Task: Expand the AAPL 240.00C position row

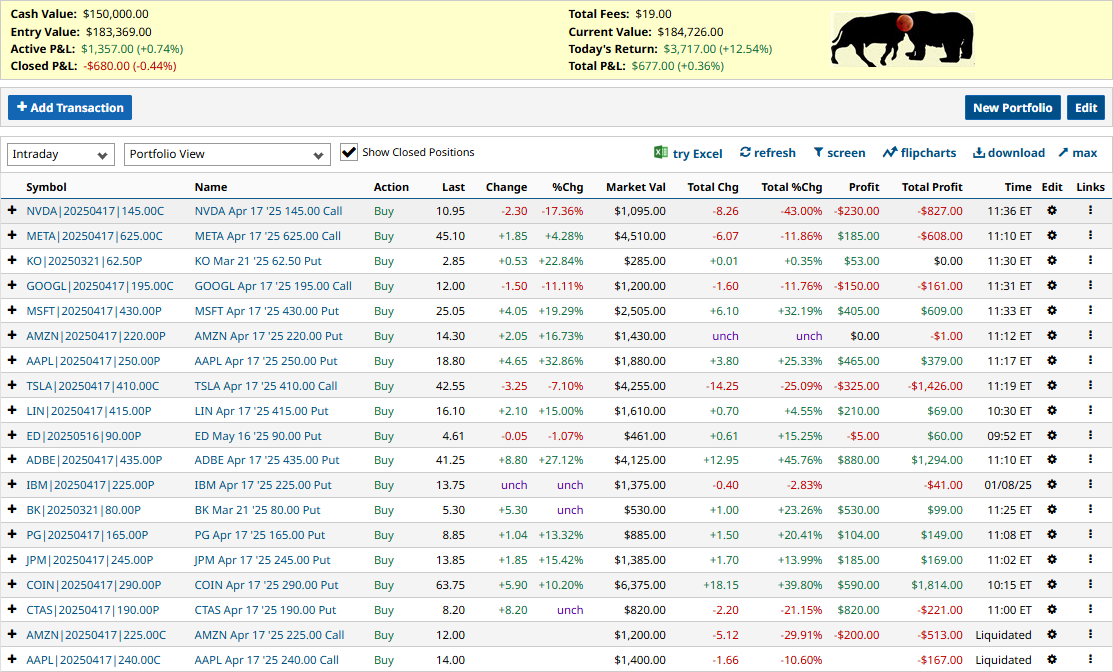Action: click(x=12, y=659)
